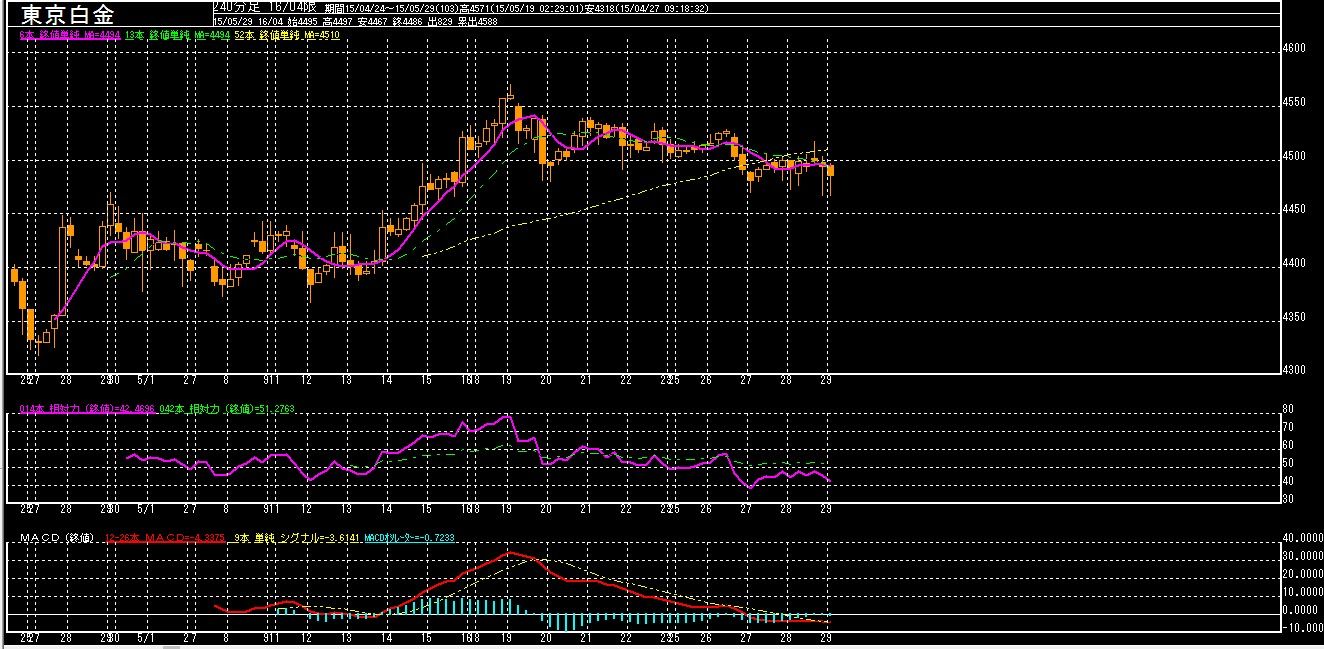Screen dimensions: 1324x649
Task: Click the MACDオシレーター=-0.7233 legend
Action: tap(409, 539)
